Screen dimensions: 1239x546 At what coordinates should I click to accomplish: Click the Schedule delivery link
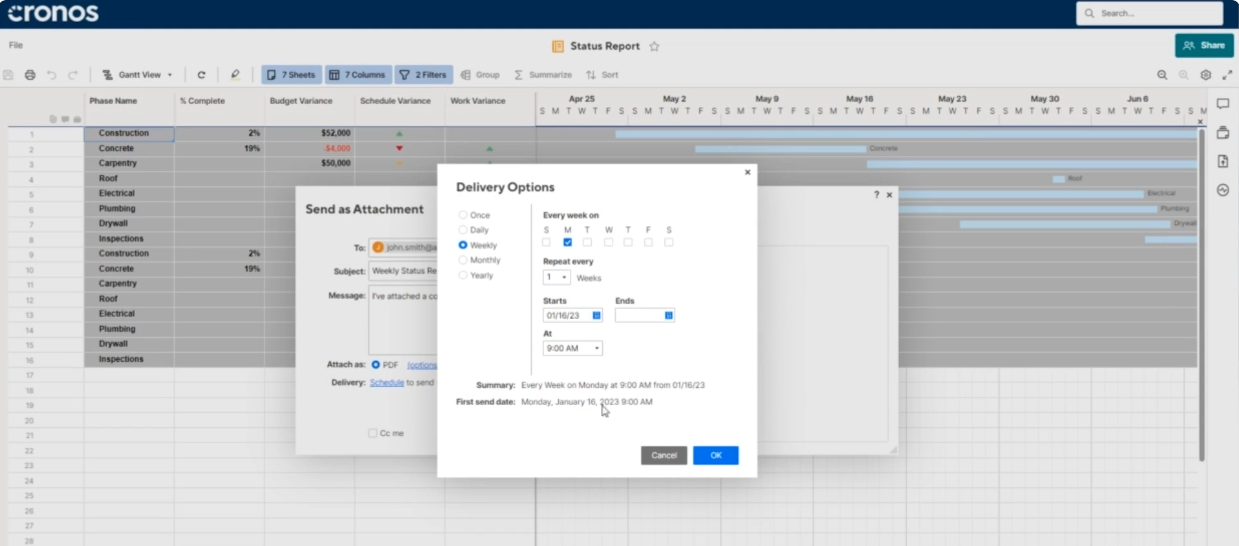pyautogui.click(x=387, y=382)
